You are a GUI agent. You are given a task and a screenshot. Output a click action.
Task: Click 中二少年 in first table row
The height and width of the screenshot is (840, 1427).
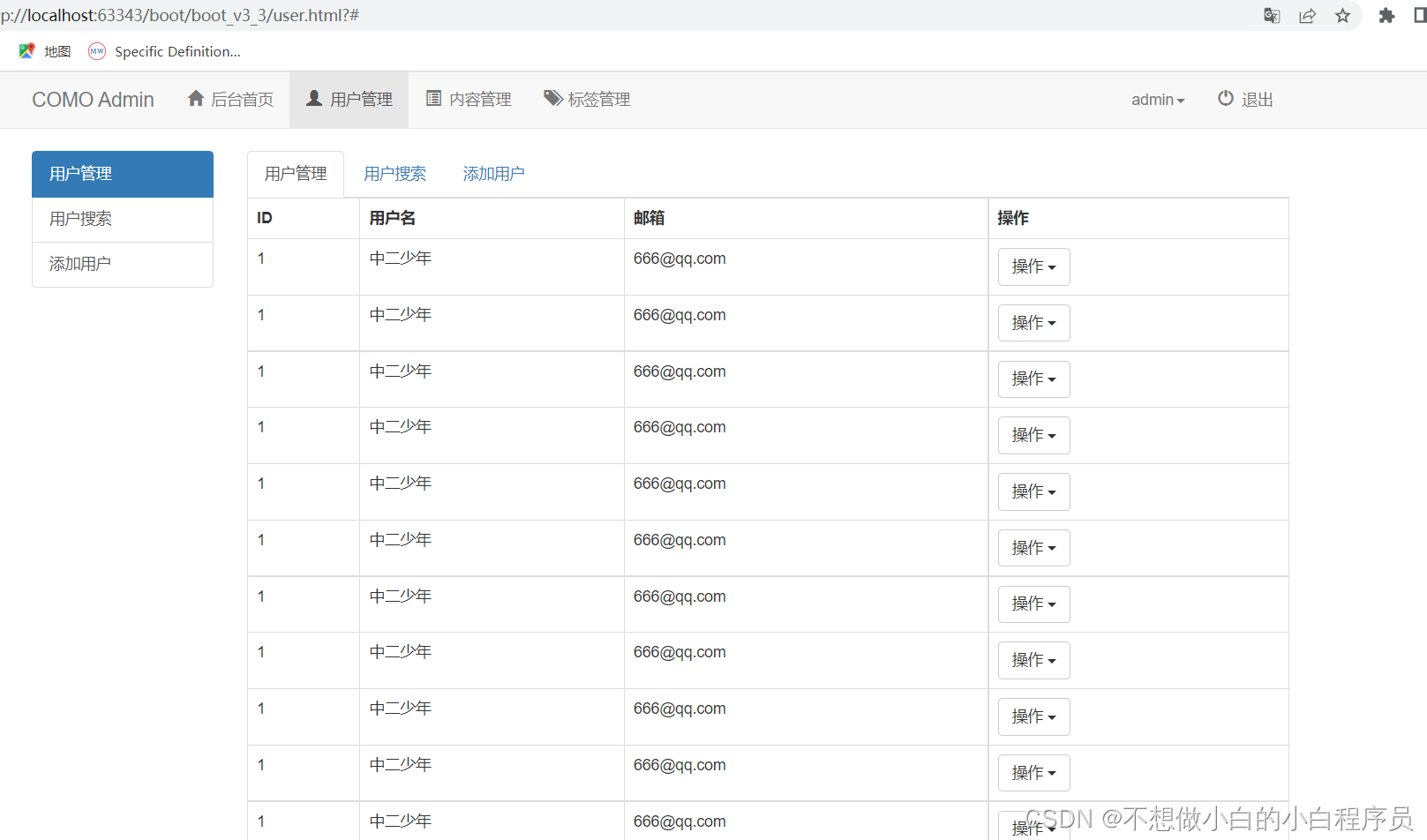pos(401,259)
